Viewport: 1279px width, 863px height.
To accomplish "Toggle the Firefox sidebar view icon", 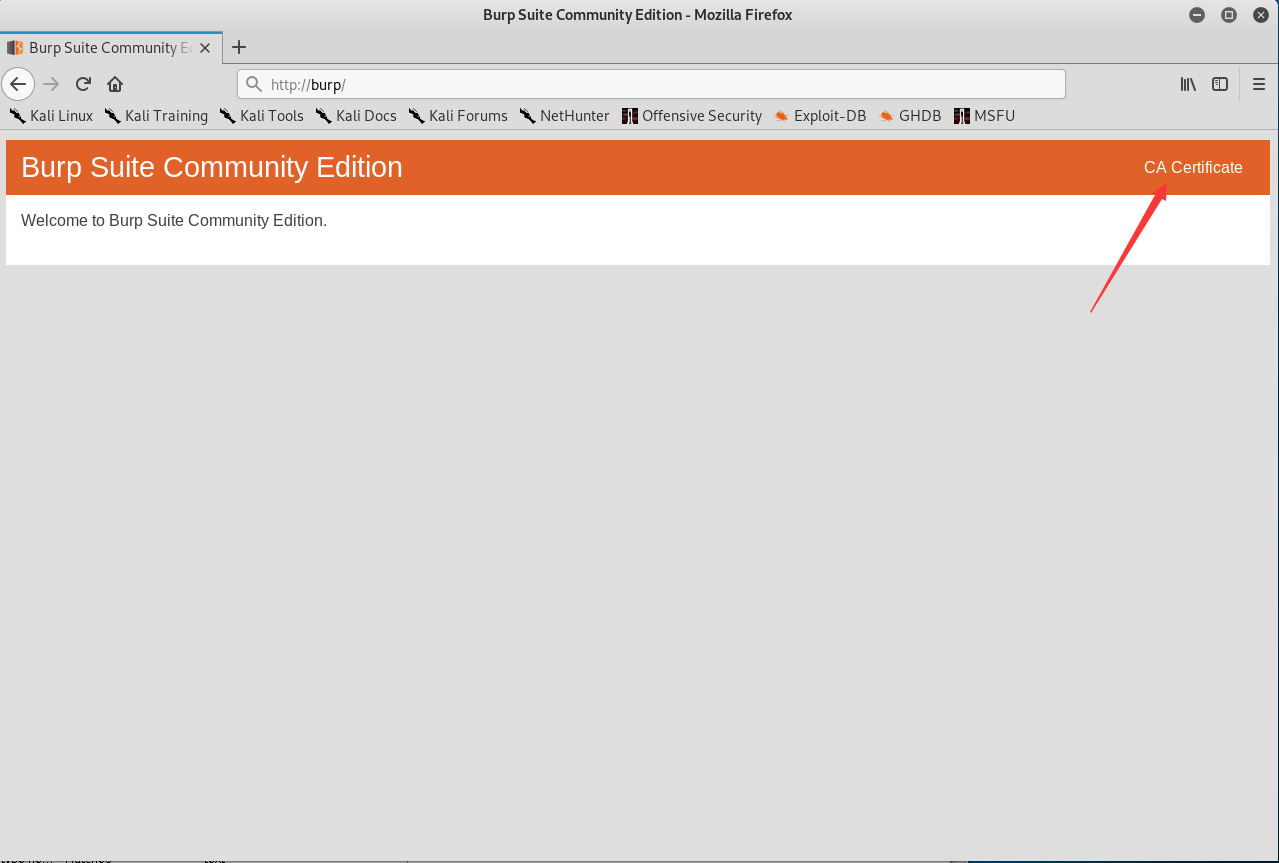I will tap(1220, 84).
